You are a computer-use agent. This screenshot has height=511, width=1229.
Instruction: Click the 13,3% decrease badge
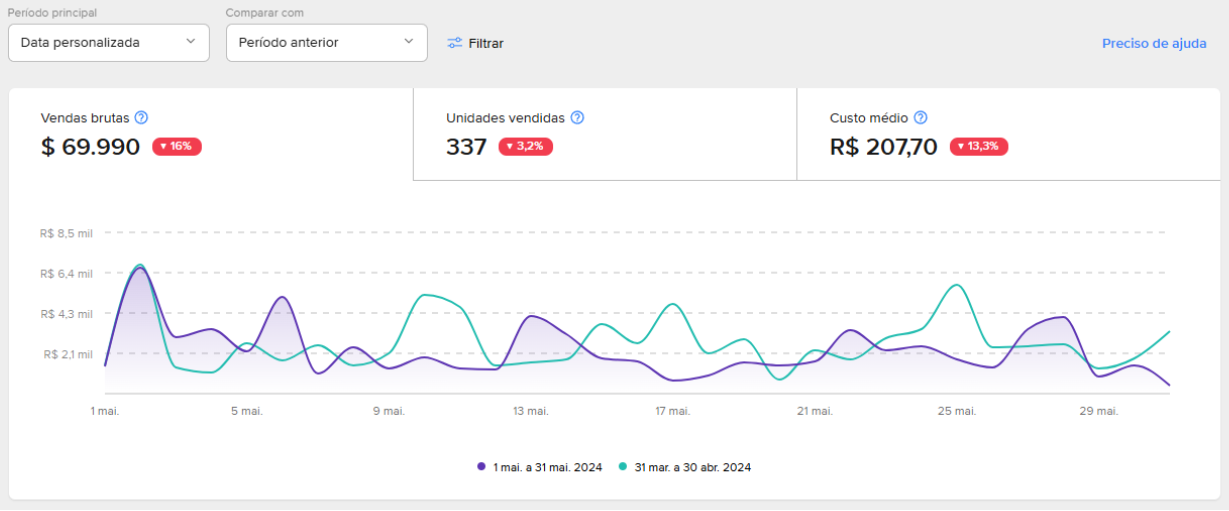coord(979,146)
